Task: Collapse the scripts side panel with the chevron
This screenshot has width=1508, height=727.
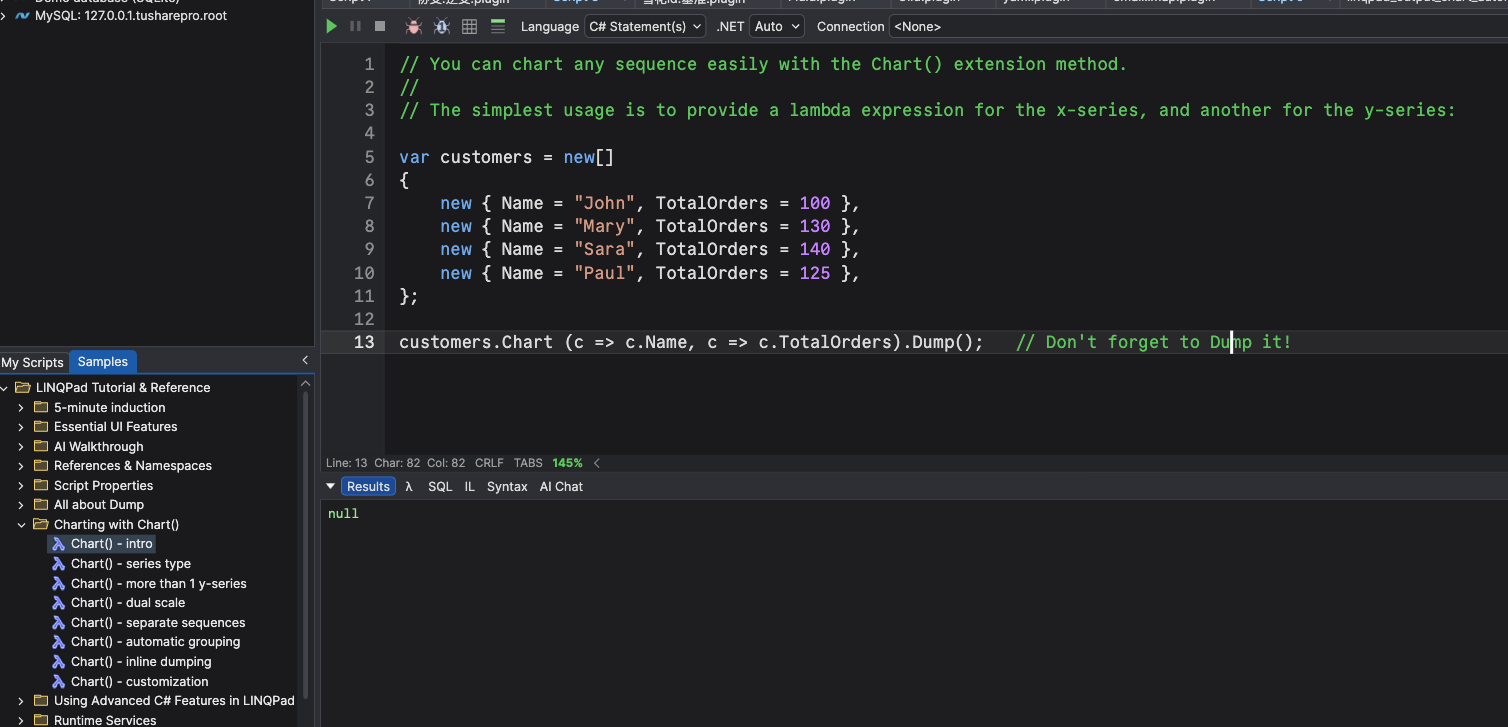Action: pyautogui.click(x=305, y=361)
